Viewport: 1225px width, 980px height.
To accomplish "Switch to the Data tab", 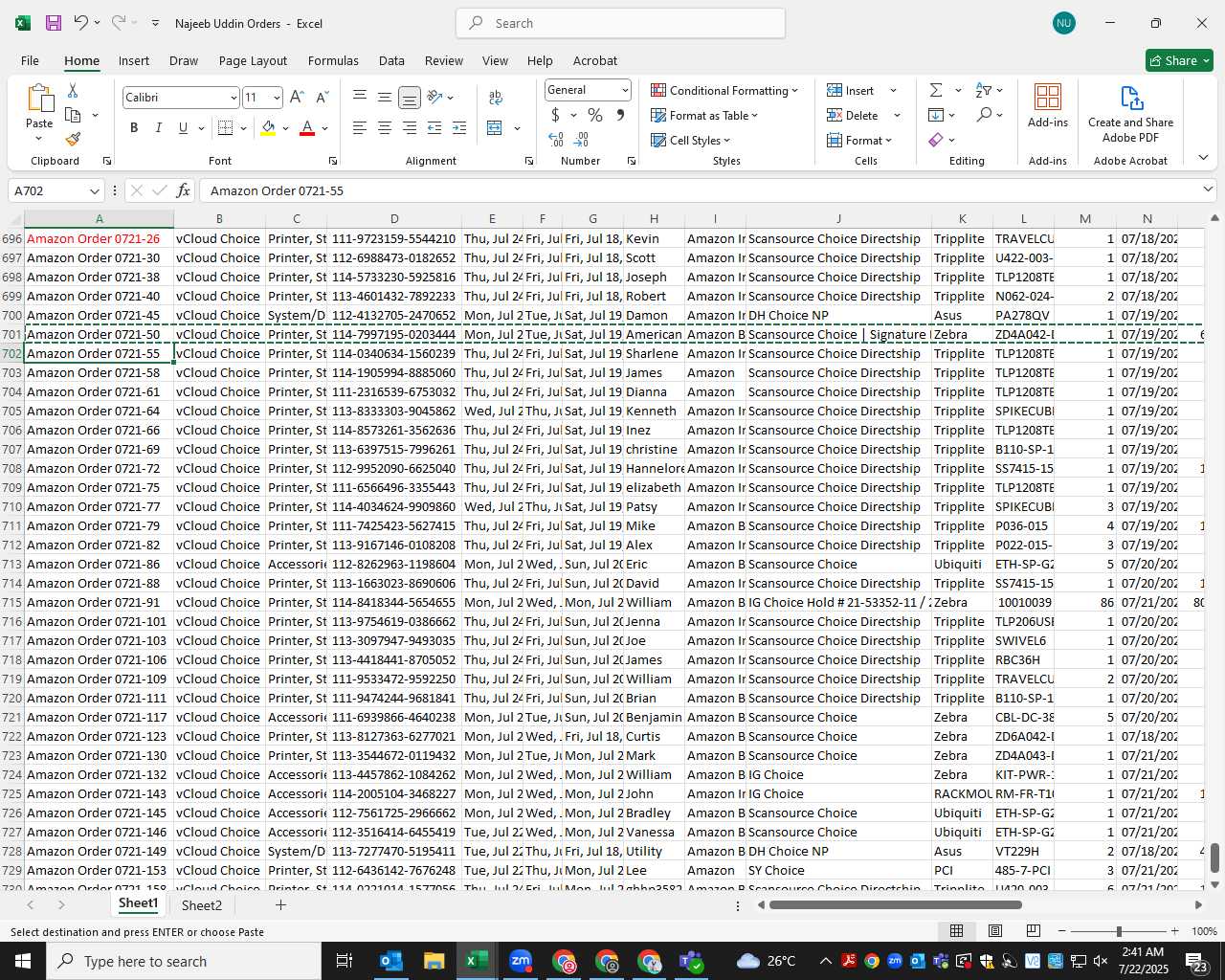I will 391,60.
